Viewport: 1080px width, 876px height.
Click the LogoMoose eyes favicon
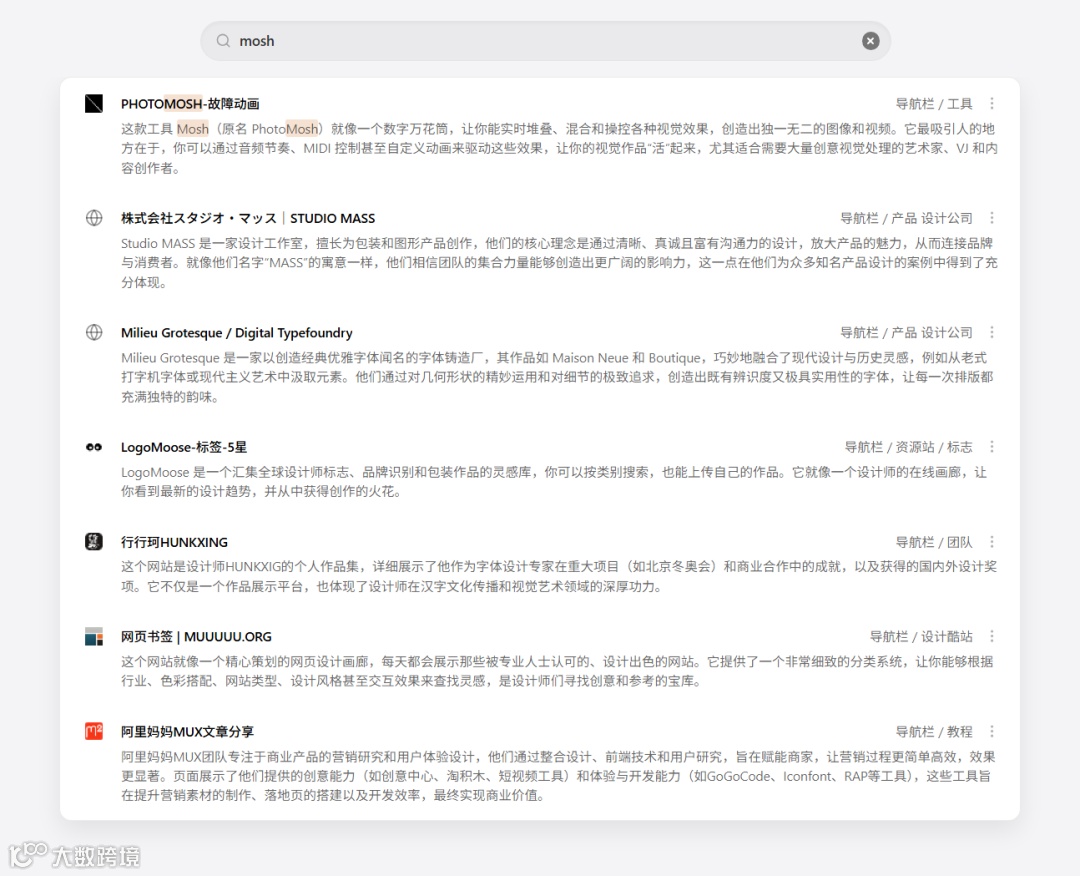tap(94, 447)
